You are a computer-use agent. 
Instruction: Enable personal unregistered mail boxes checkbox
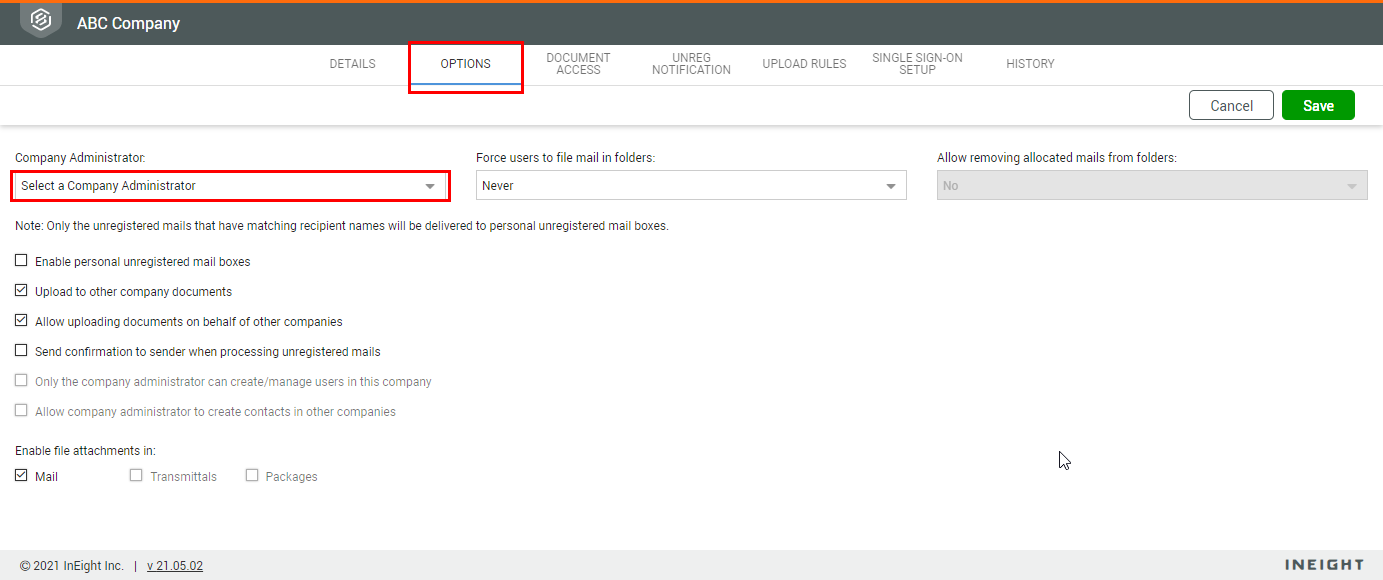click(21, 261)
